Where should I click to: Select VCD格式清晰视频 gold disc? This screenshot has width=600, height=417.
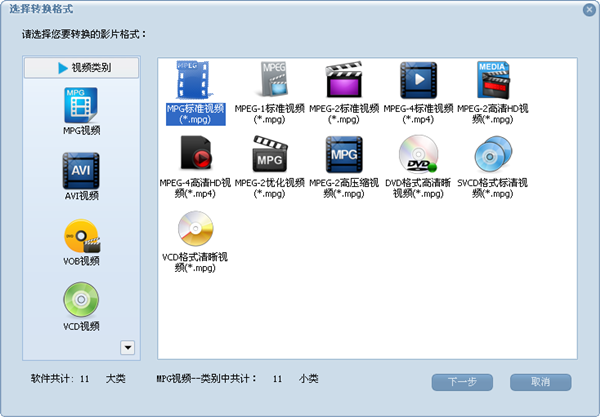click(x=196, y=228)
